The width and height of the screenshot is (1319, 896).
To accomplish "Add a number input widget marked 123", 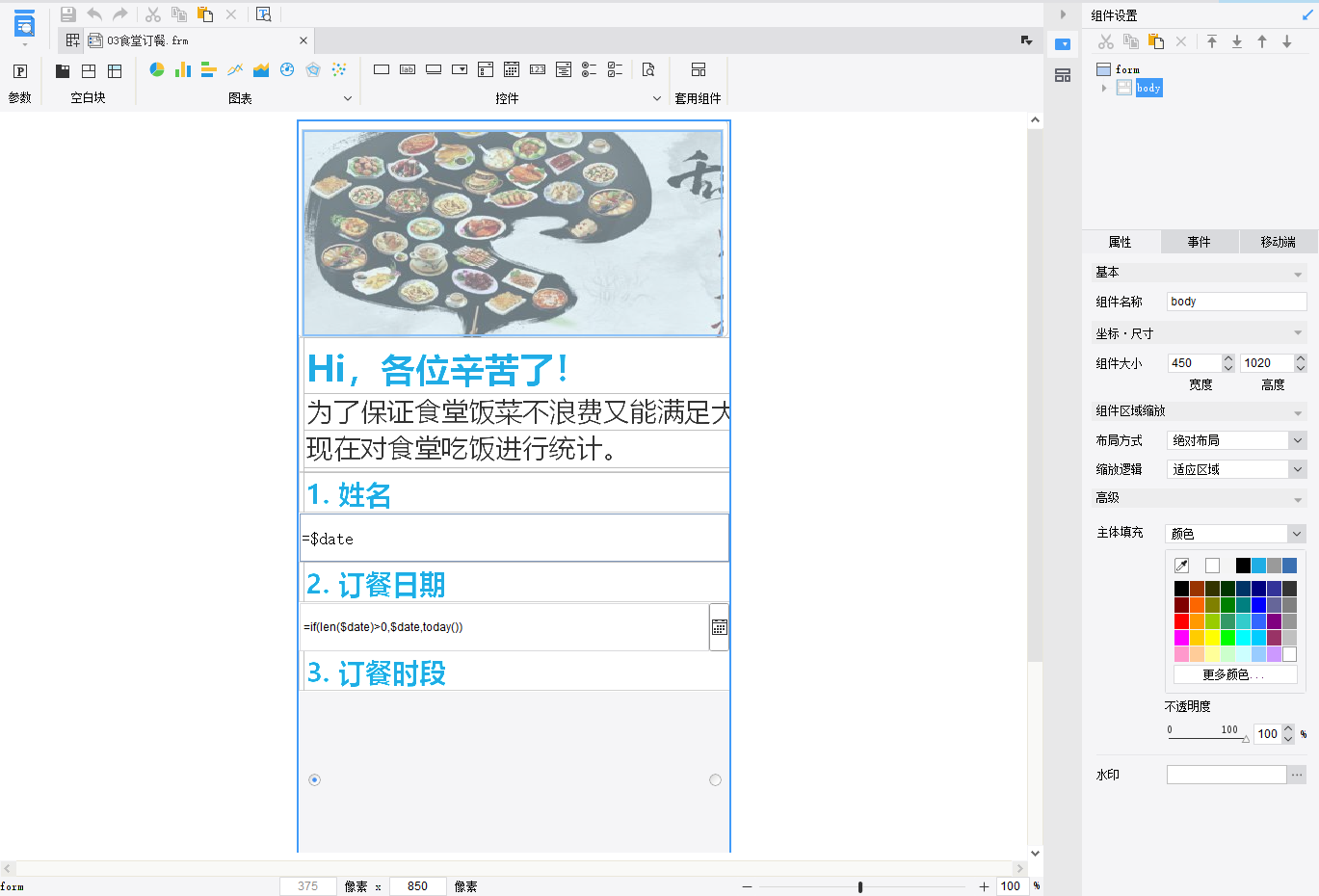I will (538, 69).
